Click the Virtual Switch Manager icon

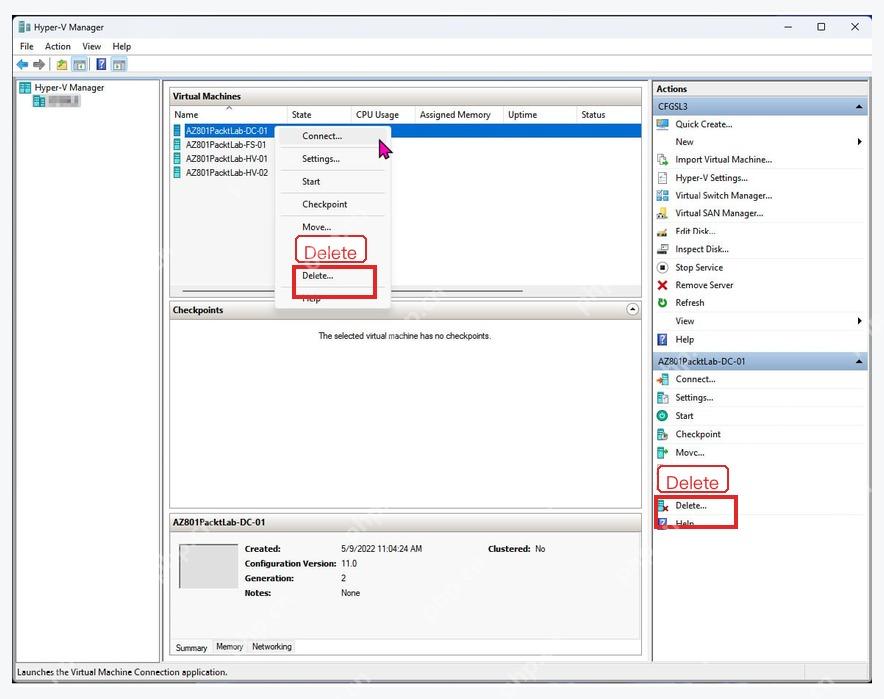click(x=662, y=196)
